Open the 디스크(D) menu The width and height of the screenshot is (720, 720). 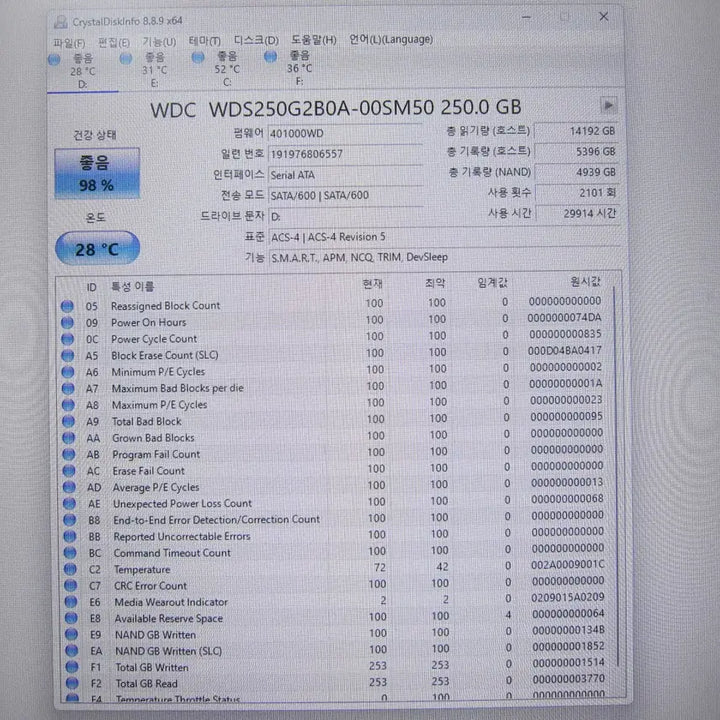coord(256,40)
